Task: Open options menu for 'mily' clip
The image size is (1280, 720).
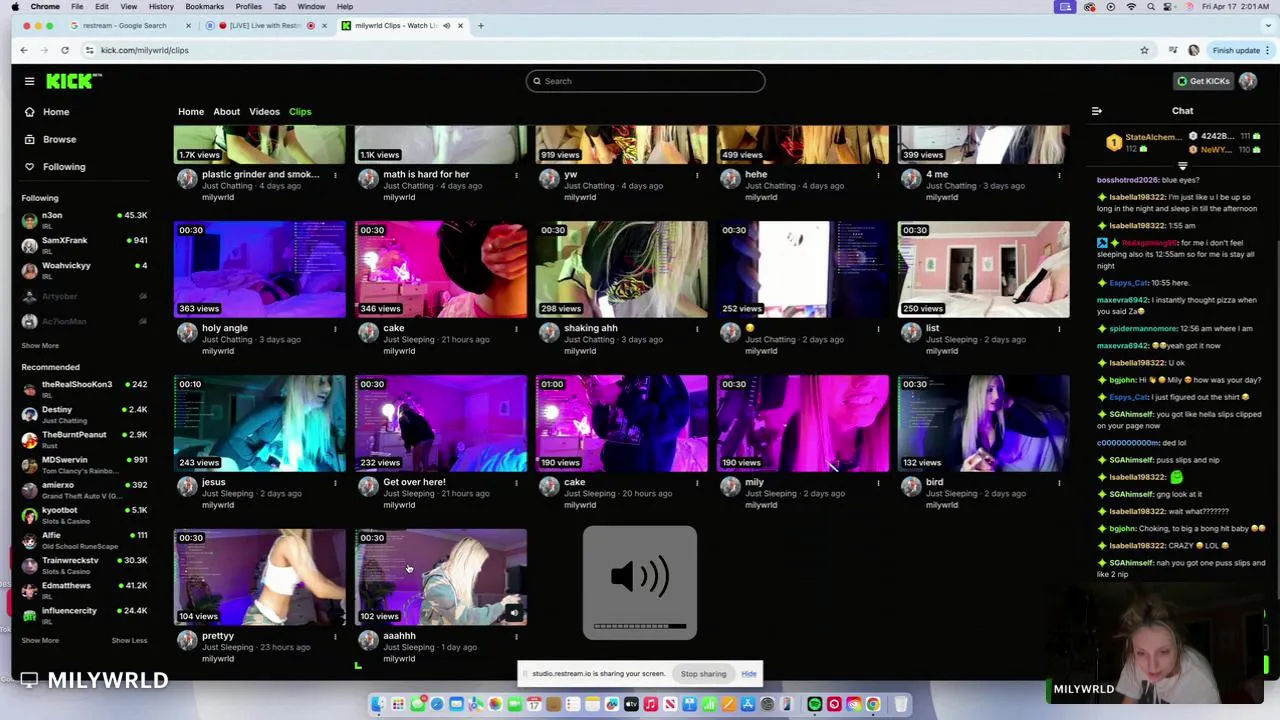Action: coord(878,483)
